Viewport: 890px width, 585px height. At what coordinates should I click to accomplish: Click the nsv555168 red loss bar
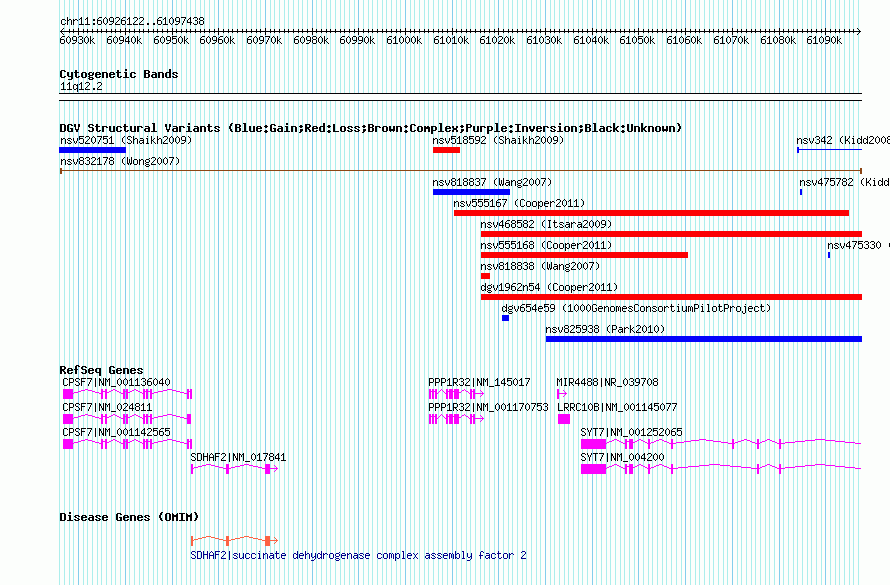(584, 255)
